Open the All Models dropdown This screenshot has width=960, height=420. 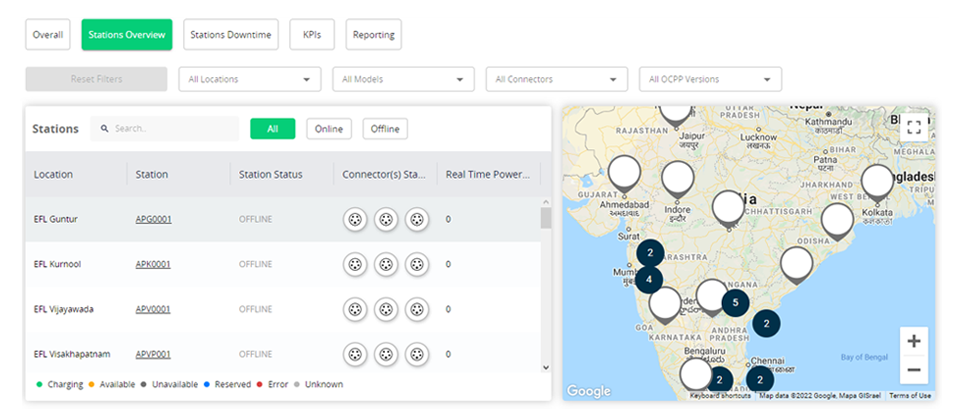tap(403, 79)
